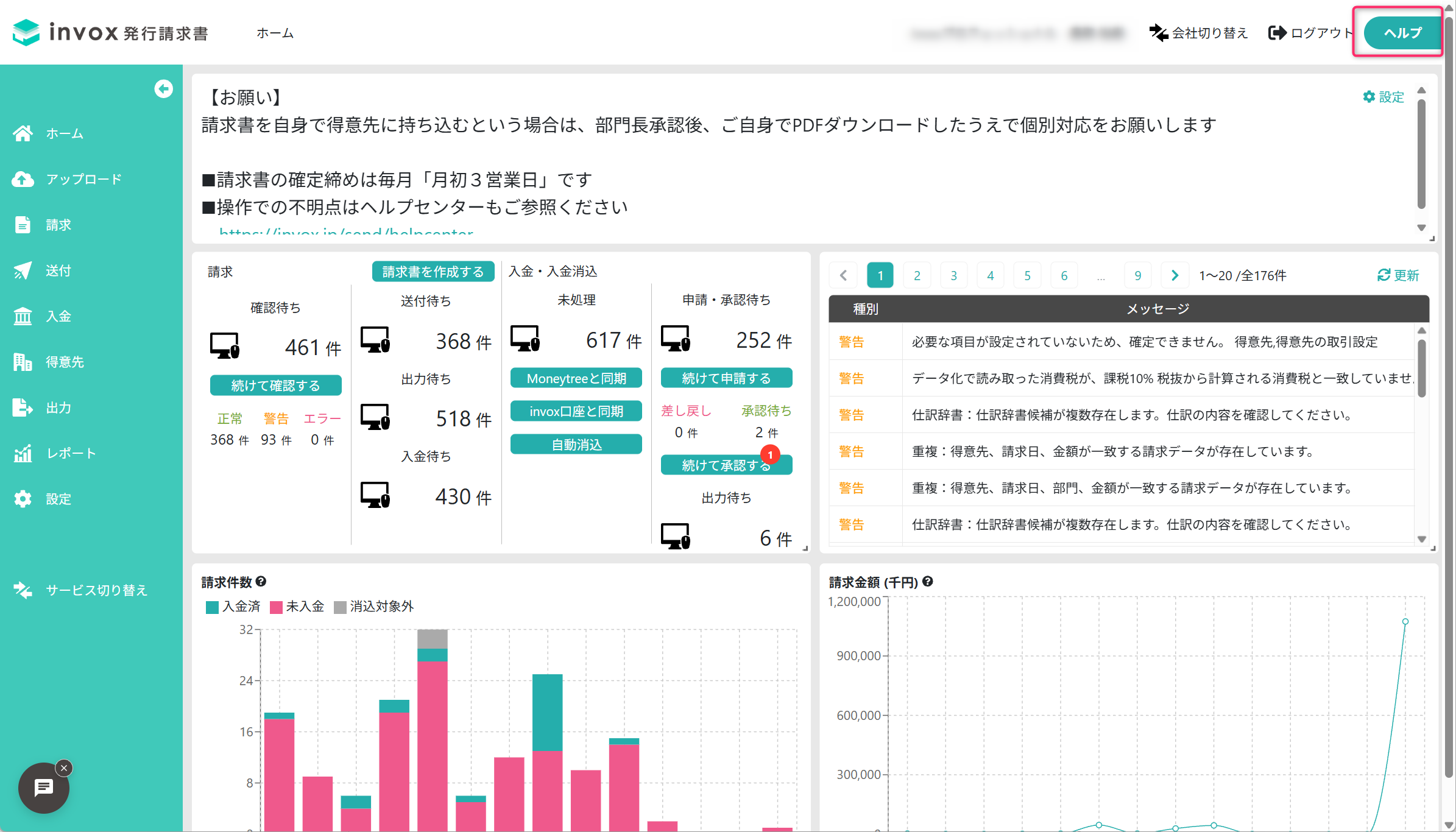
Task: Select the ホーム item in top bar
Action: pos(275,33)
